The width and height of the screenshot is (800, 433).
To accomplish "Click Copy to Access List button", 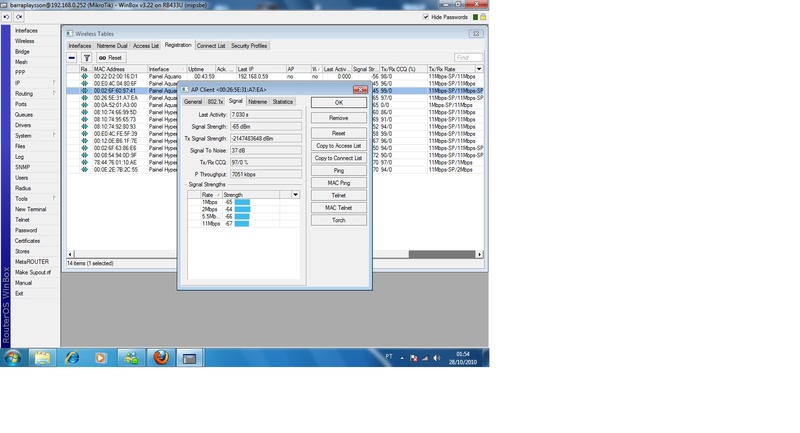I will tap(339, 146).
